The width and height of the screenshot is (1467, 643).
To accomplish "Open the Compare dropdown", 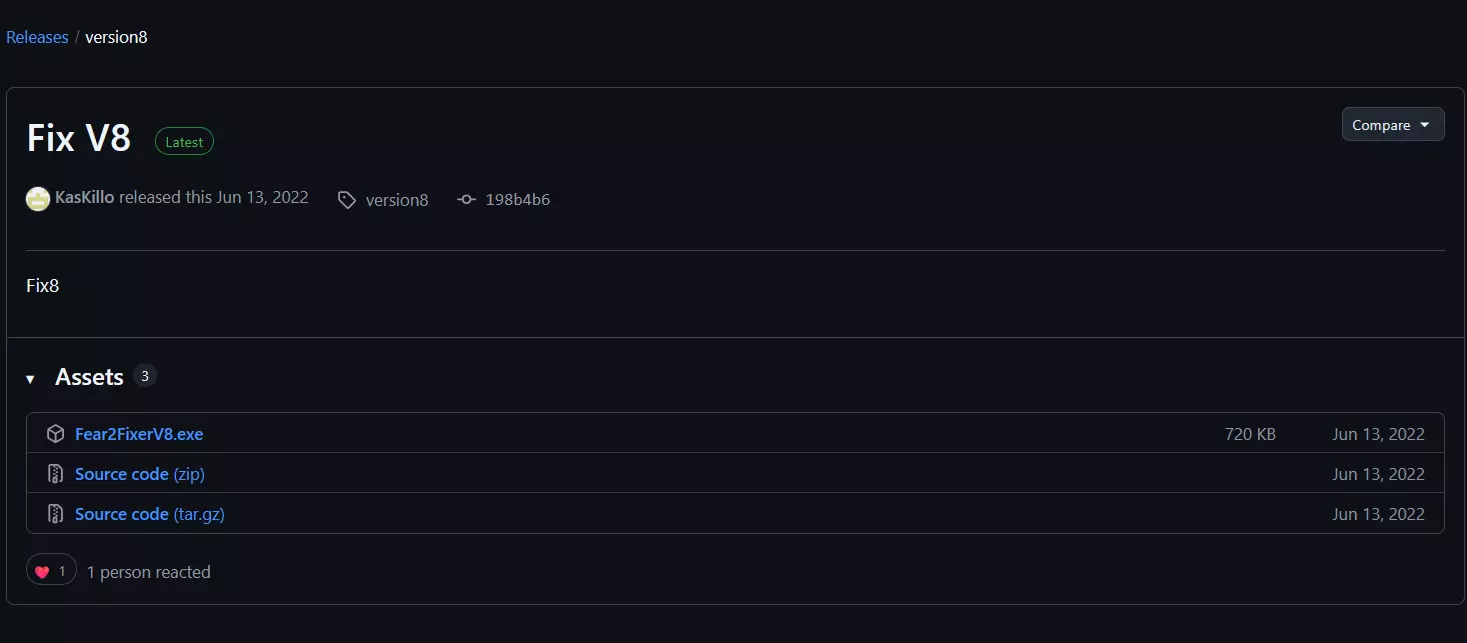I will (1392, 125).
